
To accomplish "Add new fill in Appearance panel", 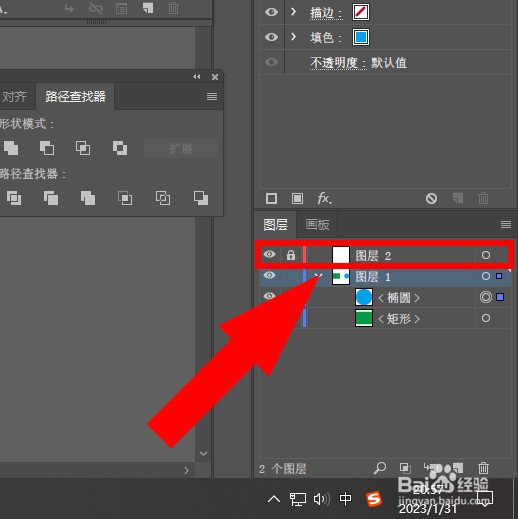I will (297, 199).
